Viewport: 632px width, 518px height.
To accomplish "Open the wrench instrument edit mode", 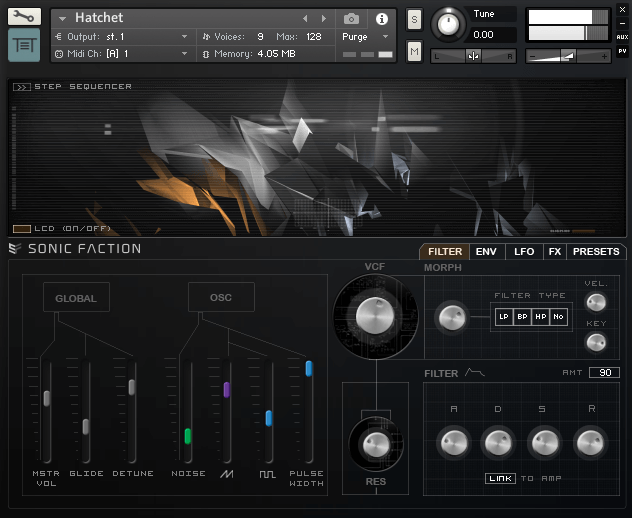I will pos(24,17).
